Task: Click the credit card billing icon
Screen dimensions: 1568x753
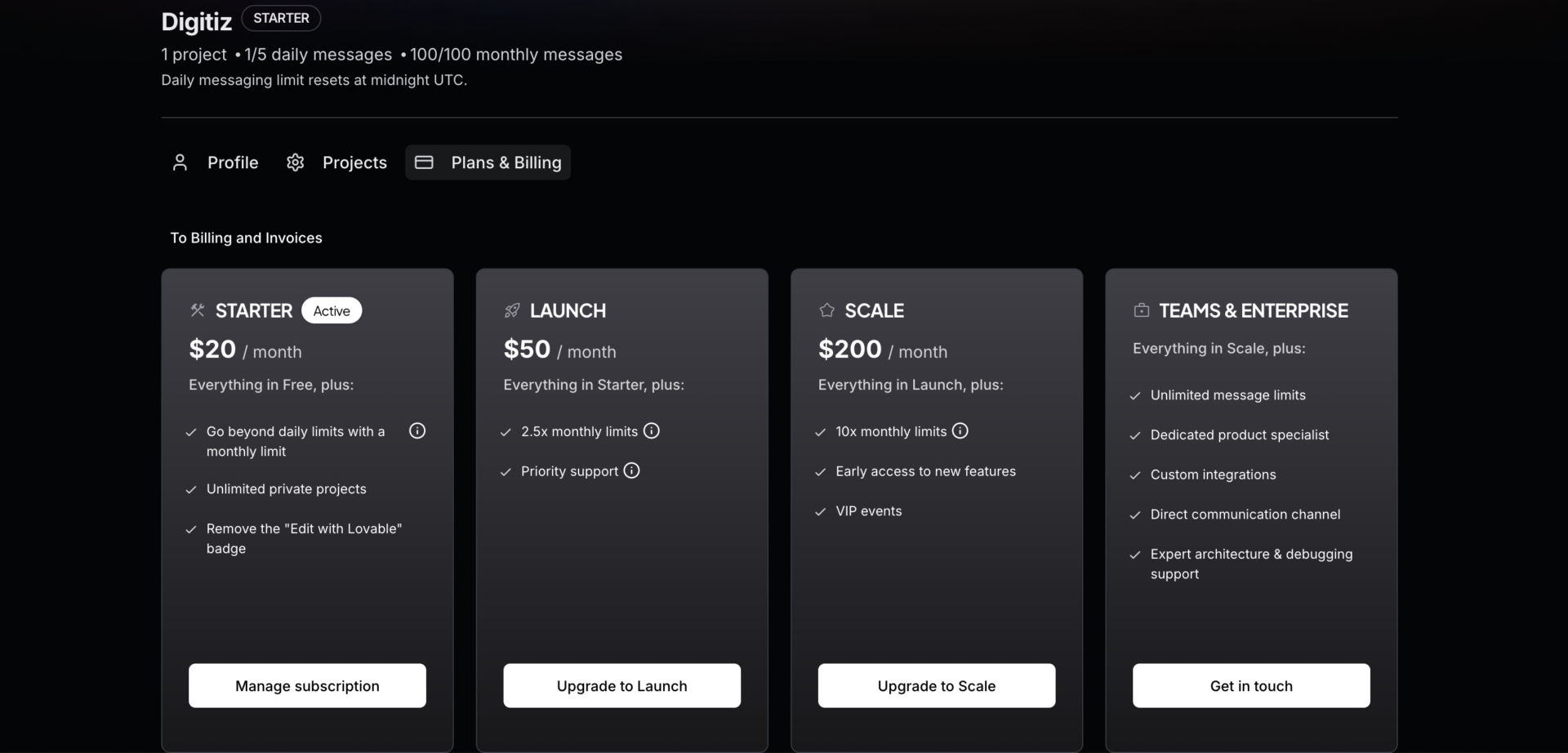Action: click(x=424, y=163)
